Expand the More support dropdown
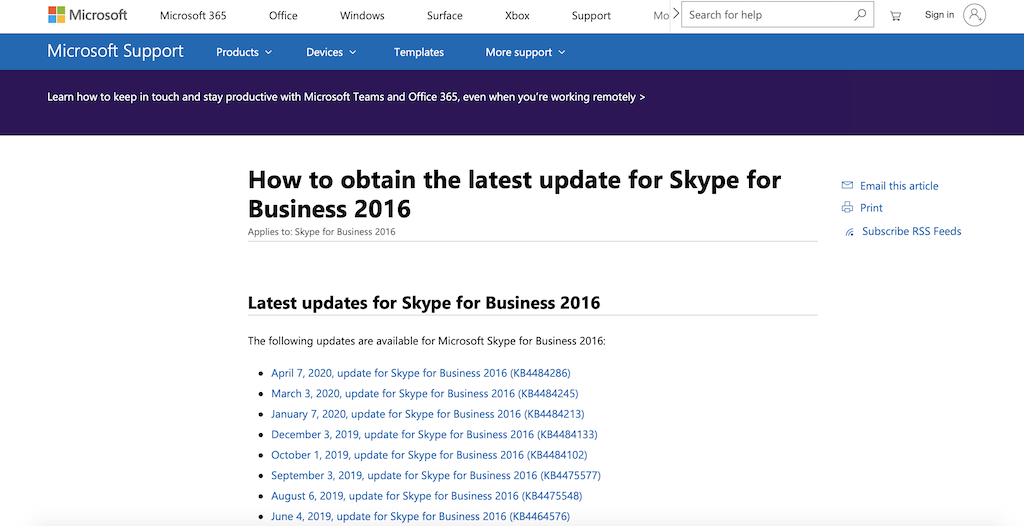 [525, 52]
